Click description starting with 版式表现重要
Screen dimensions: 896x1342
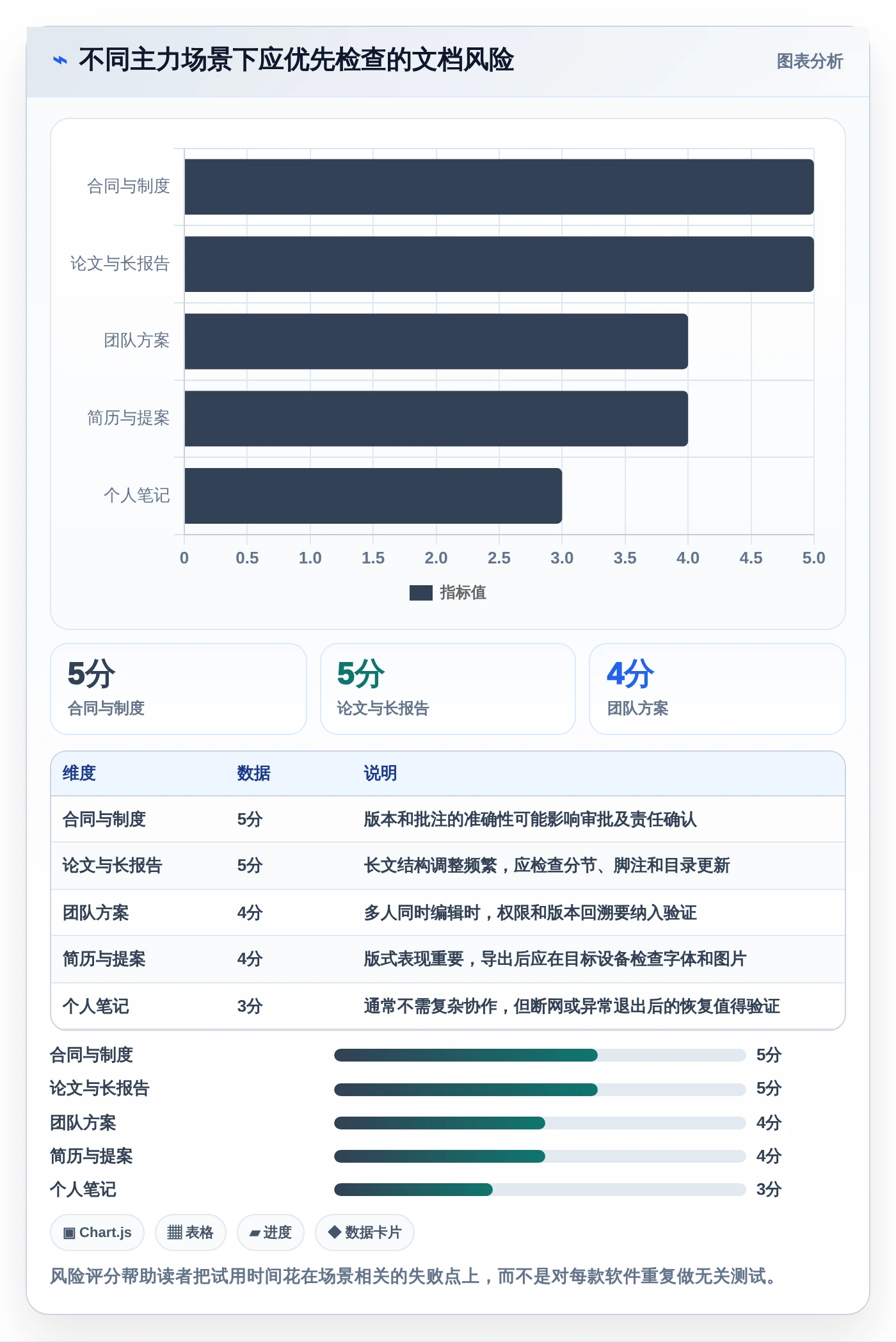(x=556, y=959)
